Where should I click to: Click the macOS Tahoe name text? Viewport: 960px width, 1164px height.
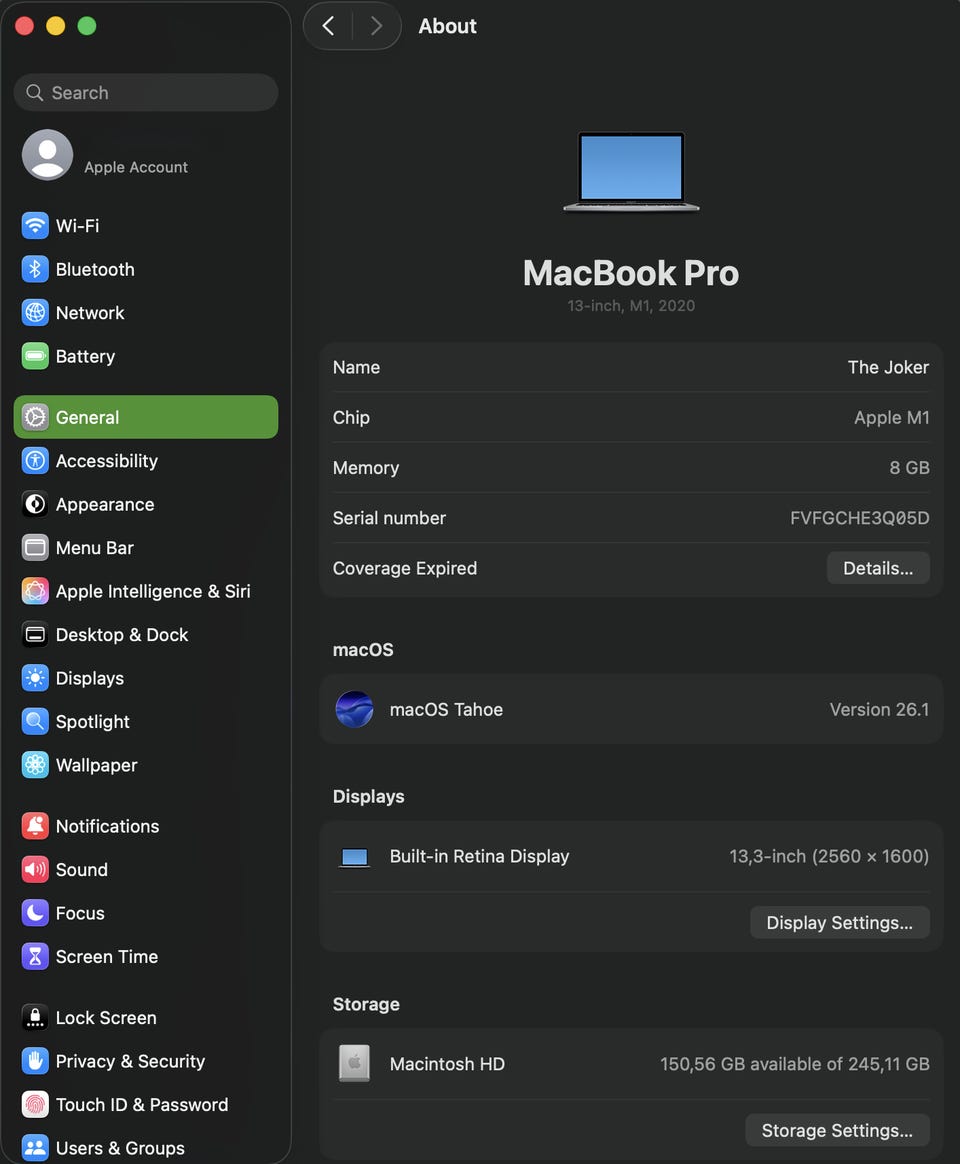click(x=446, y=710)
